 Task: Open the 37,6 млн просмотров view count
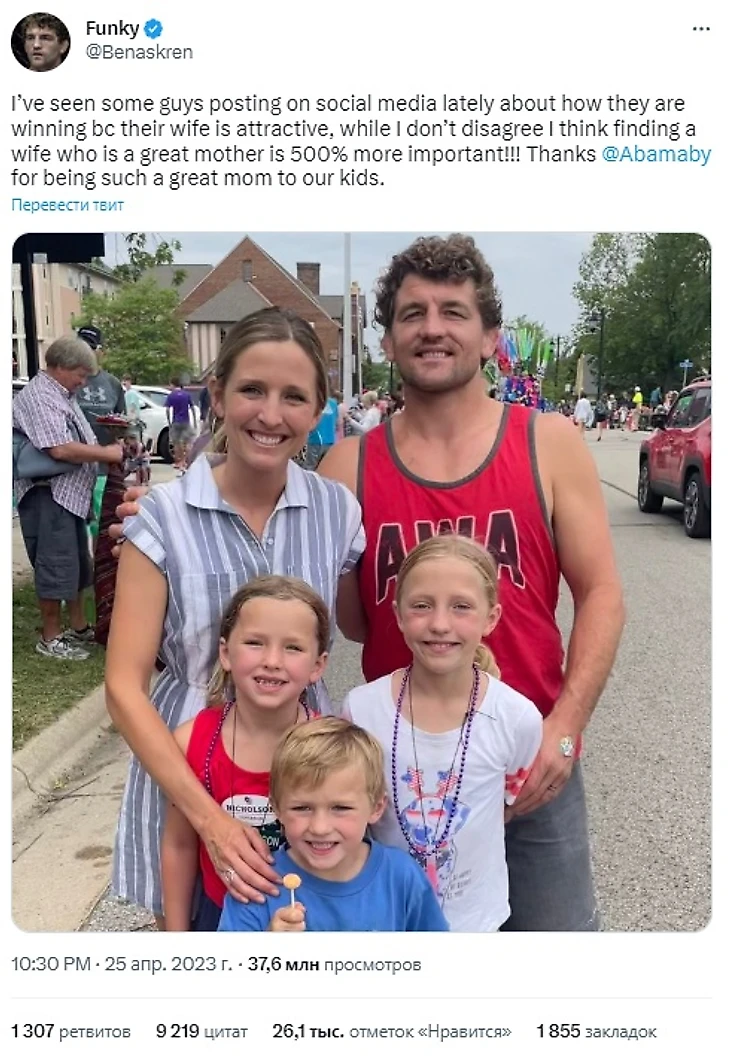[334, 964]
